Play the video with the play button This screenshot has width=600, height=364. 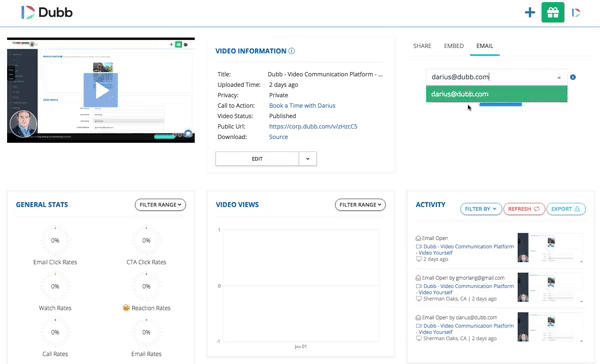(101, 90)
